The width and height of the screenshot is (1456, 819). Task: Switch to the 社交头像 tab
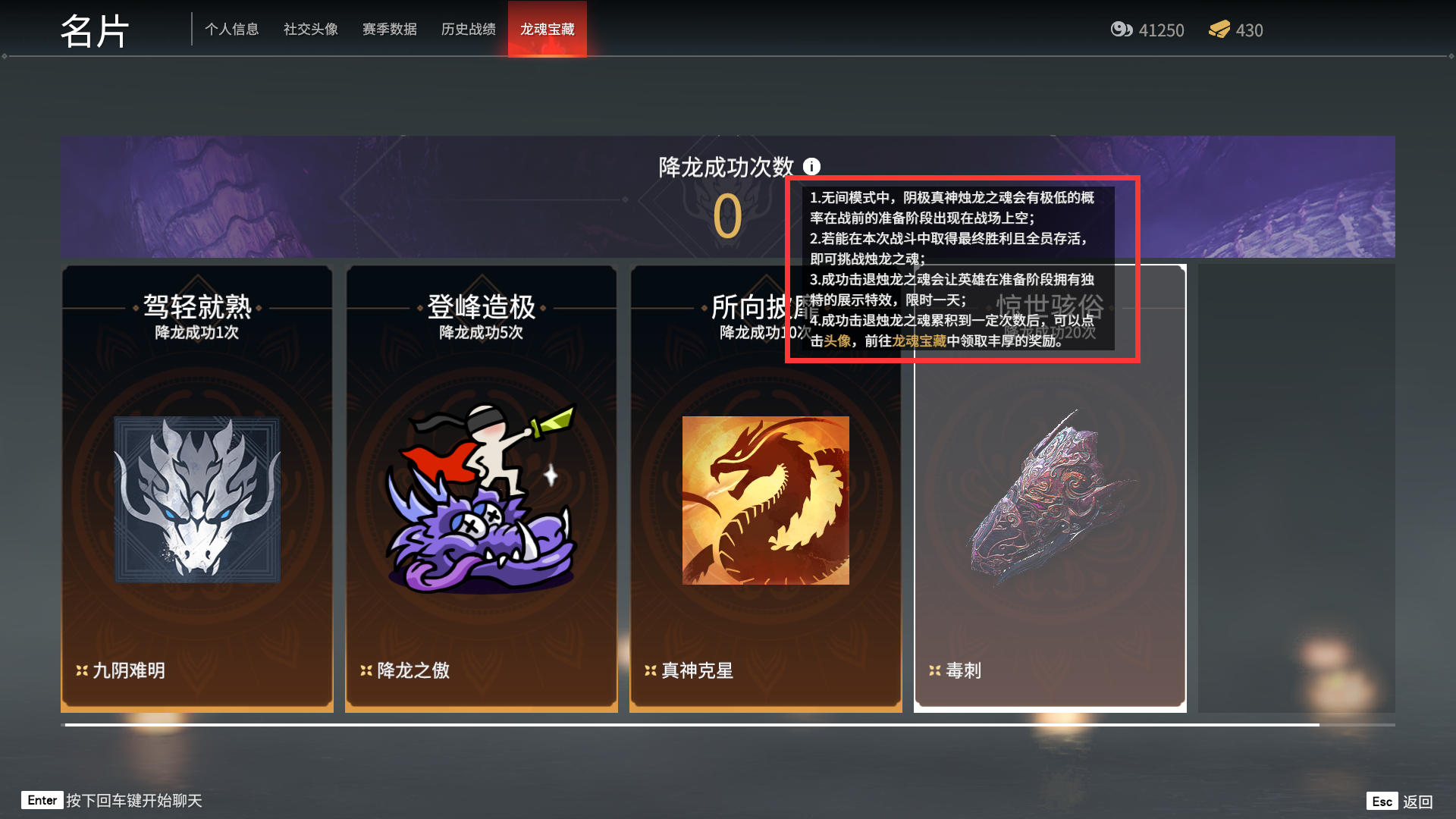click(x=311, y=29)
